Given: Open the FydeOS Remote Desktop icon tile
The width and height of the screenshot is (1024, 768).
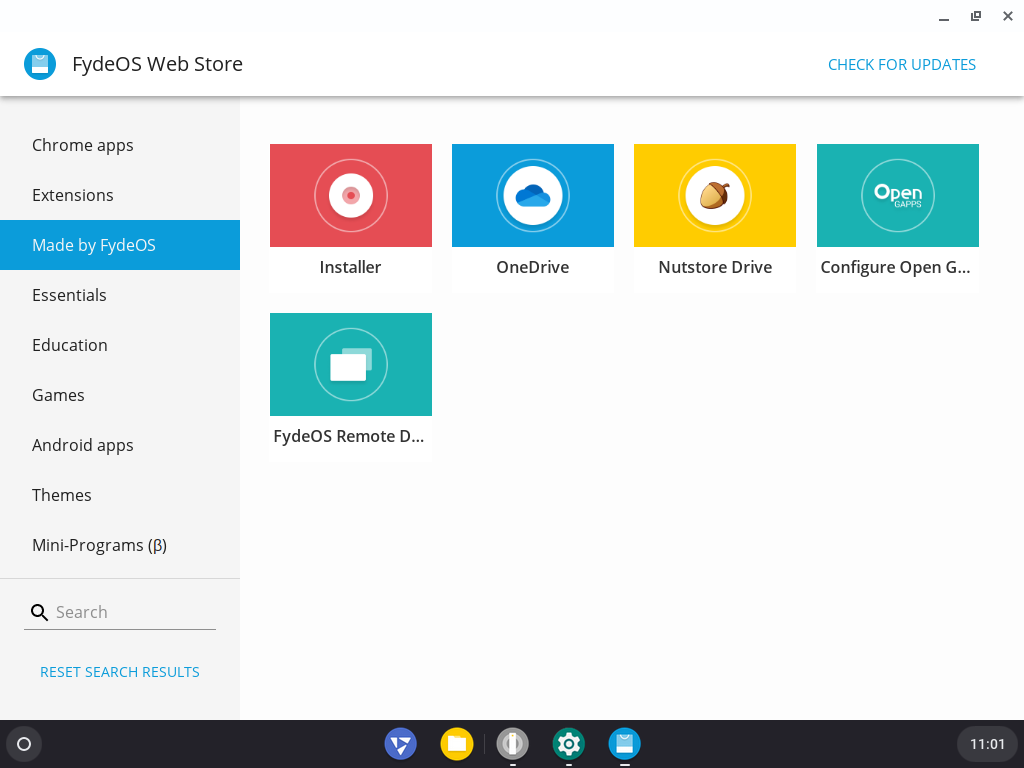Looking at the screenshot, I should pyautogui.click(x=351, y=364).
